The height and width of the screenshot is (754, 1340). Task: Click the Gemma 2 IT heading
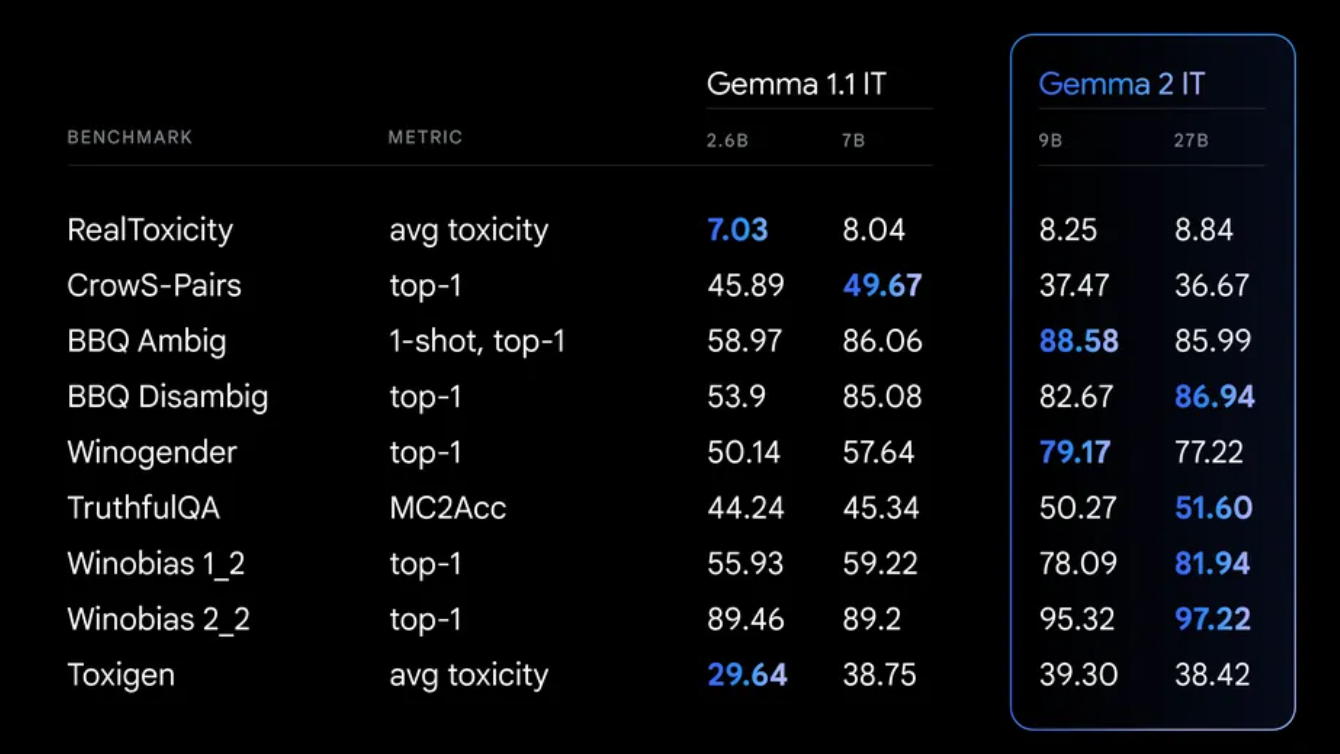(x=1121, y=84)
